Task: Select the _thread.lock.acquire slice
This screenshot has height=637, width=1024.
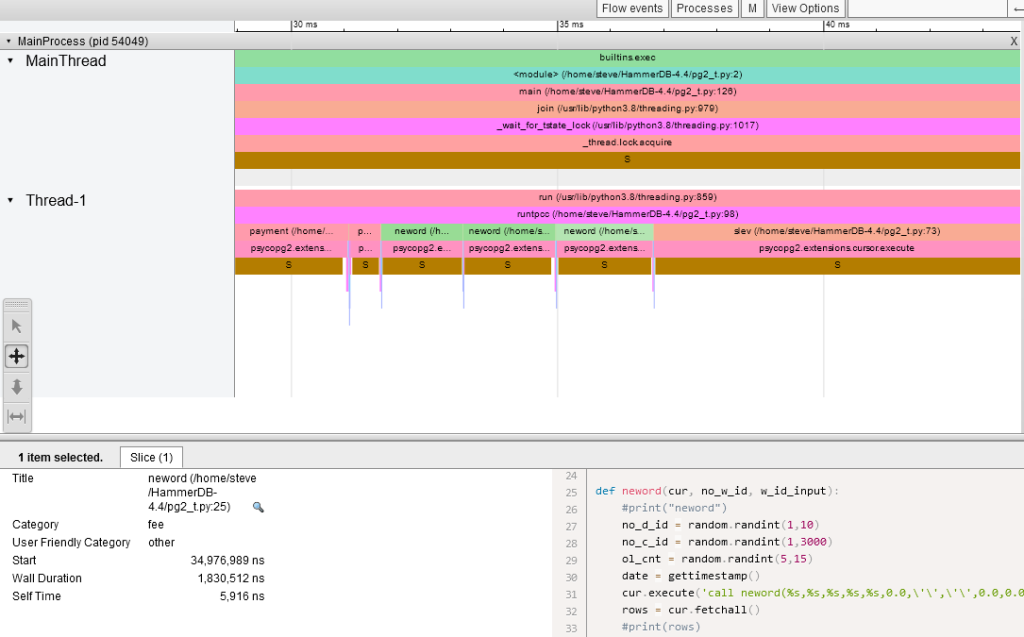Action: click(627, 141)
